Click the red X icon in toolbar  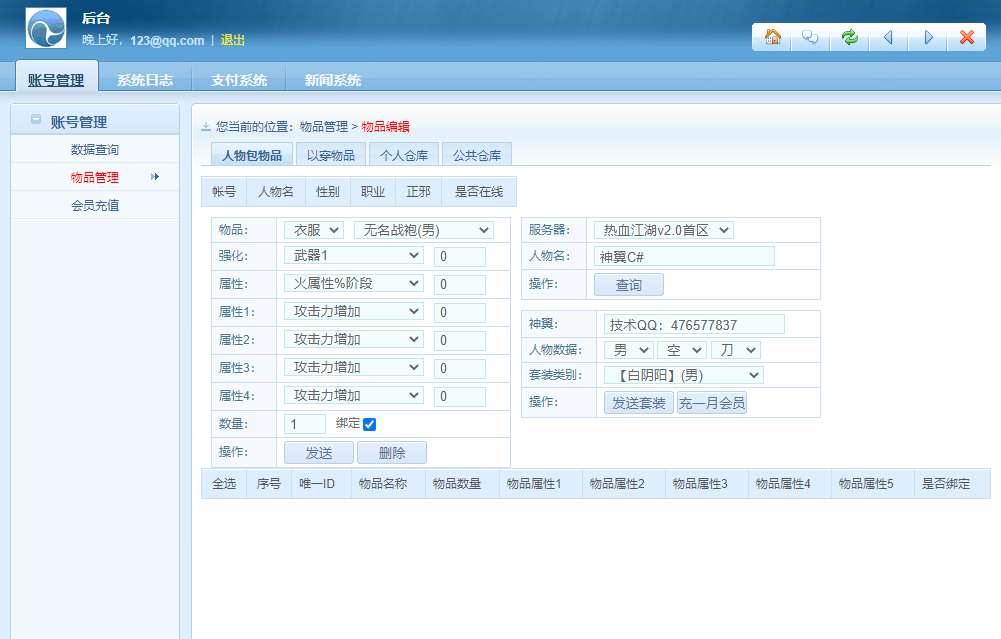pyautogui.click(x=966, y=37)
